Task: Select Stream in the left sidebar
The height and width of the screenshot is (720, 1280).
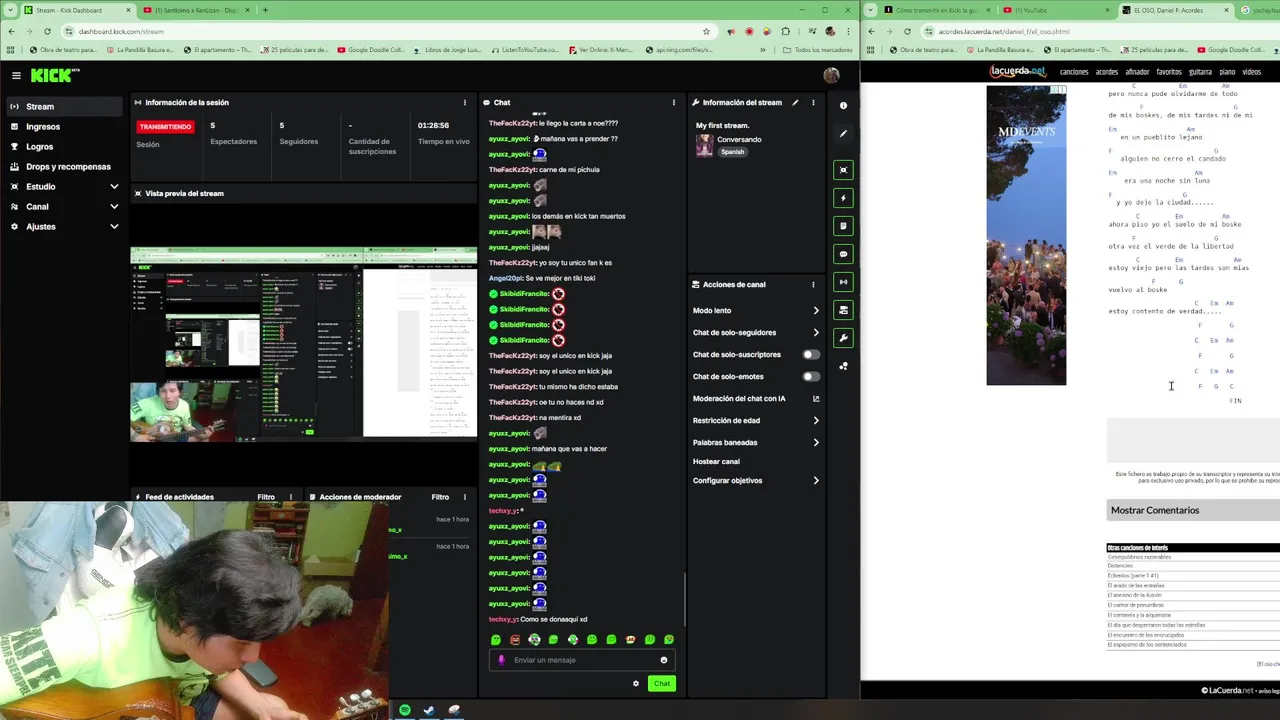Action: coord(65,106)
